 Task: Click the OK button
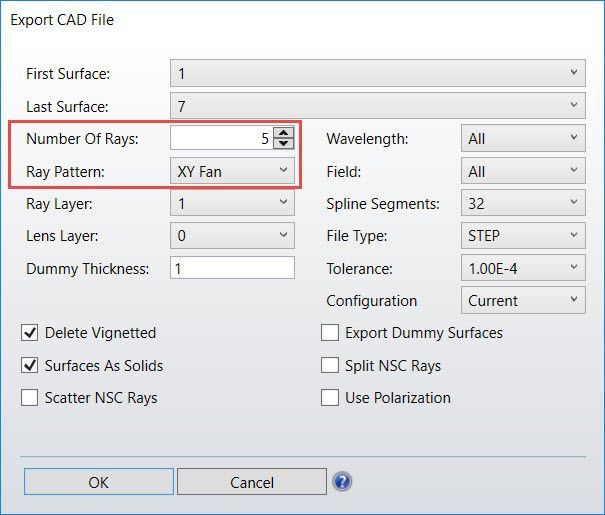click(x=99, y=482)
